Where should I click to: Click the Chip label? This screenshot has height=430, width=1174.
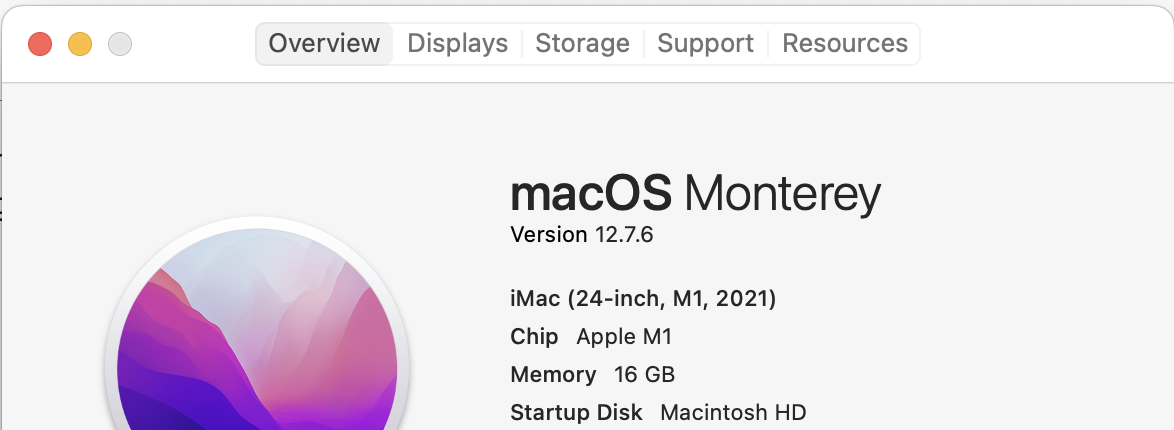click(534, 337)
